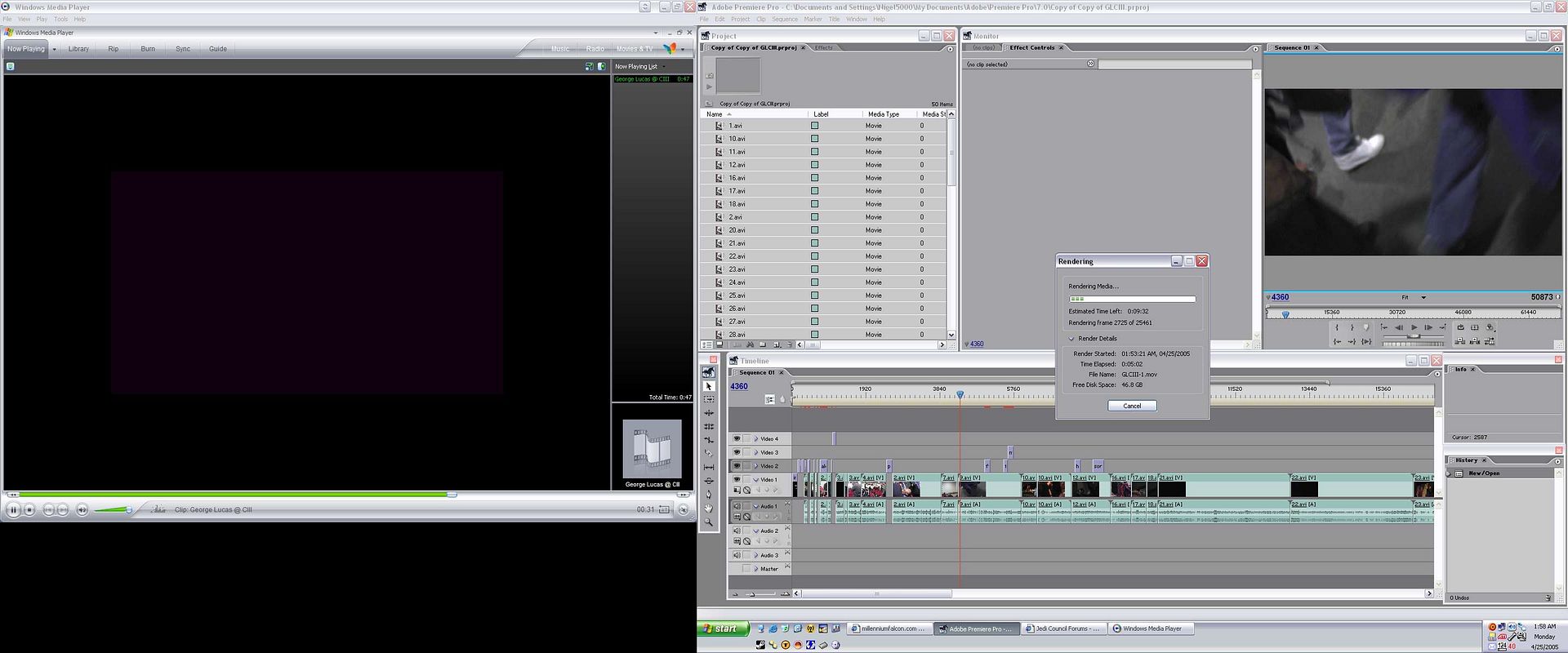Screen dimensions: 1568x653
Task: Play the sequence in Monitor
Action: click(1414, 327)
